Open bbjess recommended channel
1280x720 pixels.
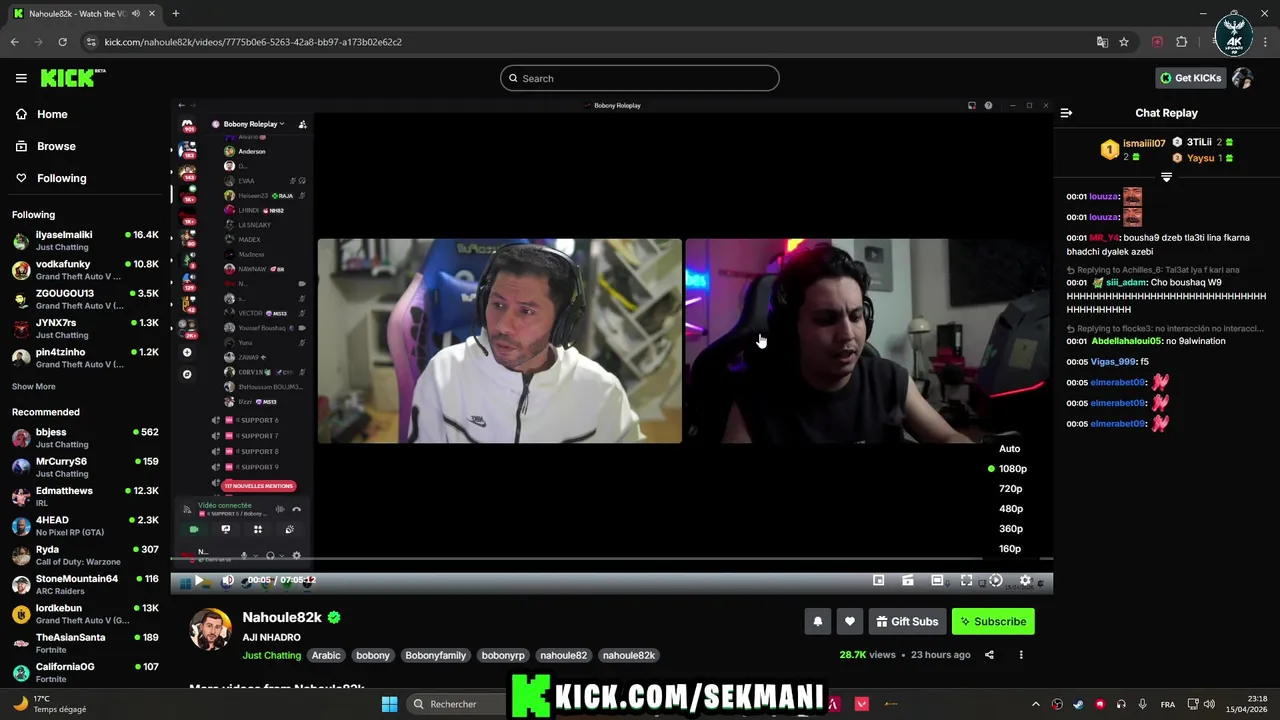(85, 438)
